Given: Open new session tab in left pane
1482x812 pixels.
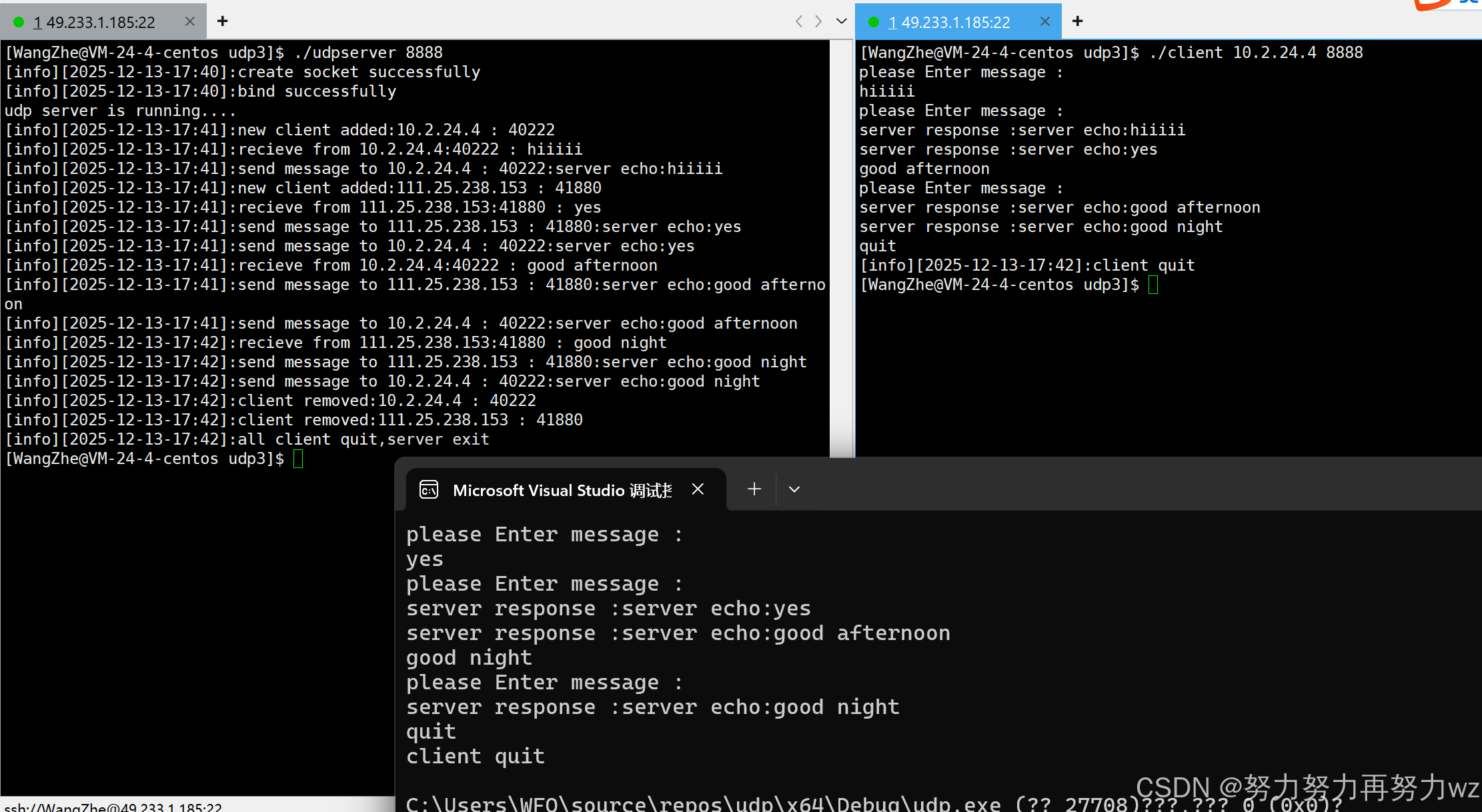Looking at the screenshot, I should [x=223, y=21].
